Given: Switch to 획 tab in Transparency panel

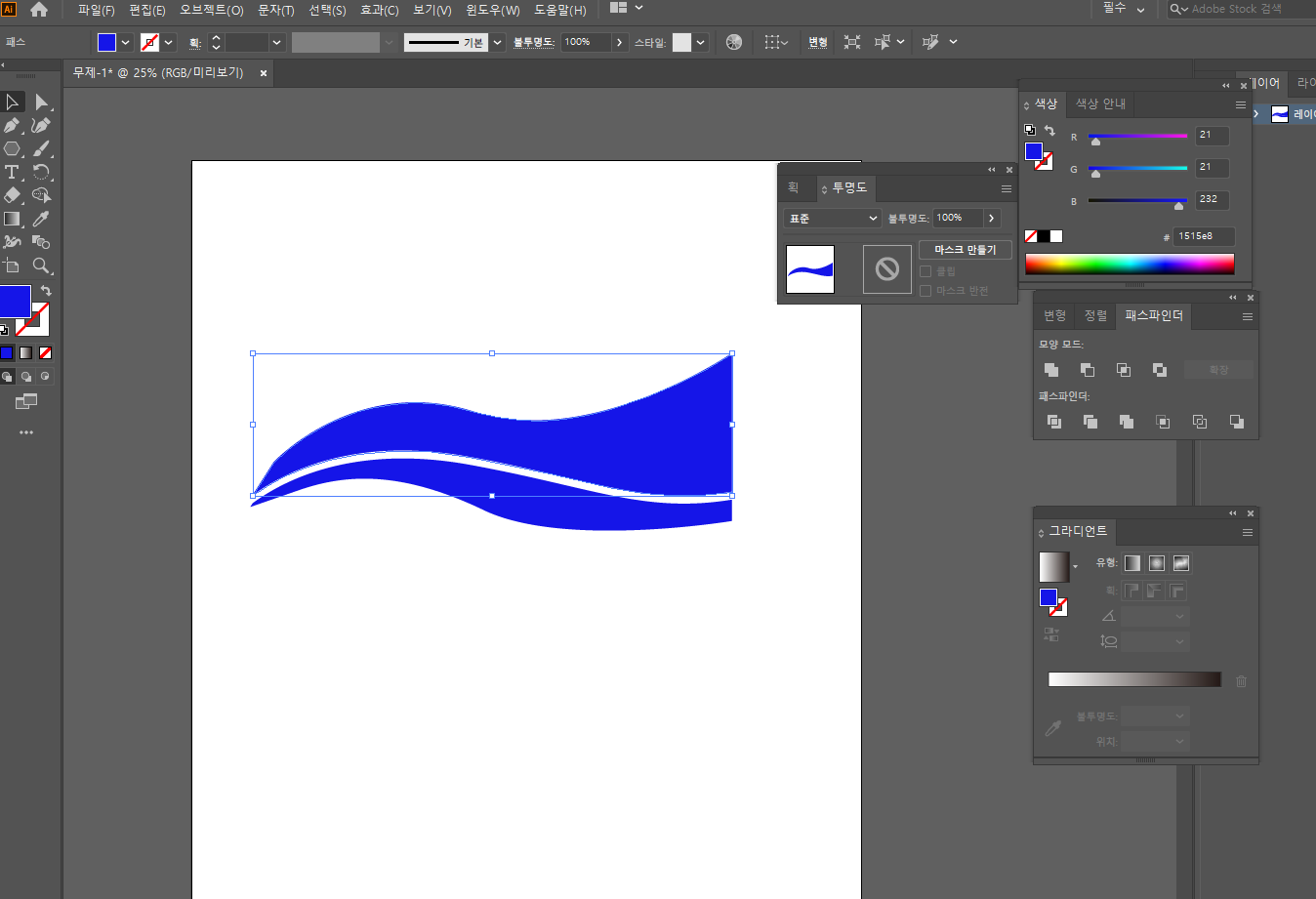Looking at the screenshot, I should tap(793, 187).
